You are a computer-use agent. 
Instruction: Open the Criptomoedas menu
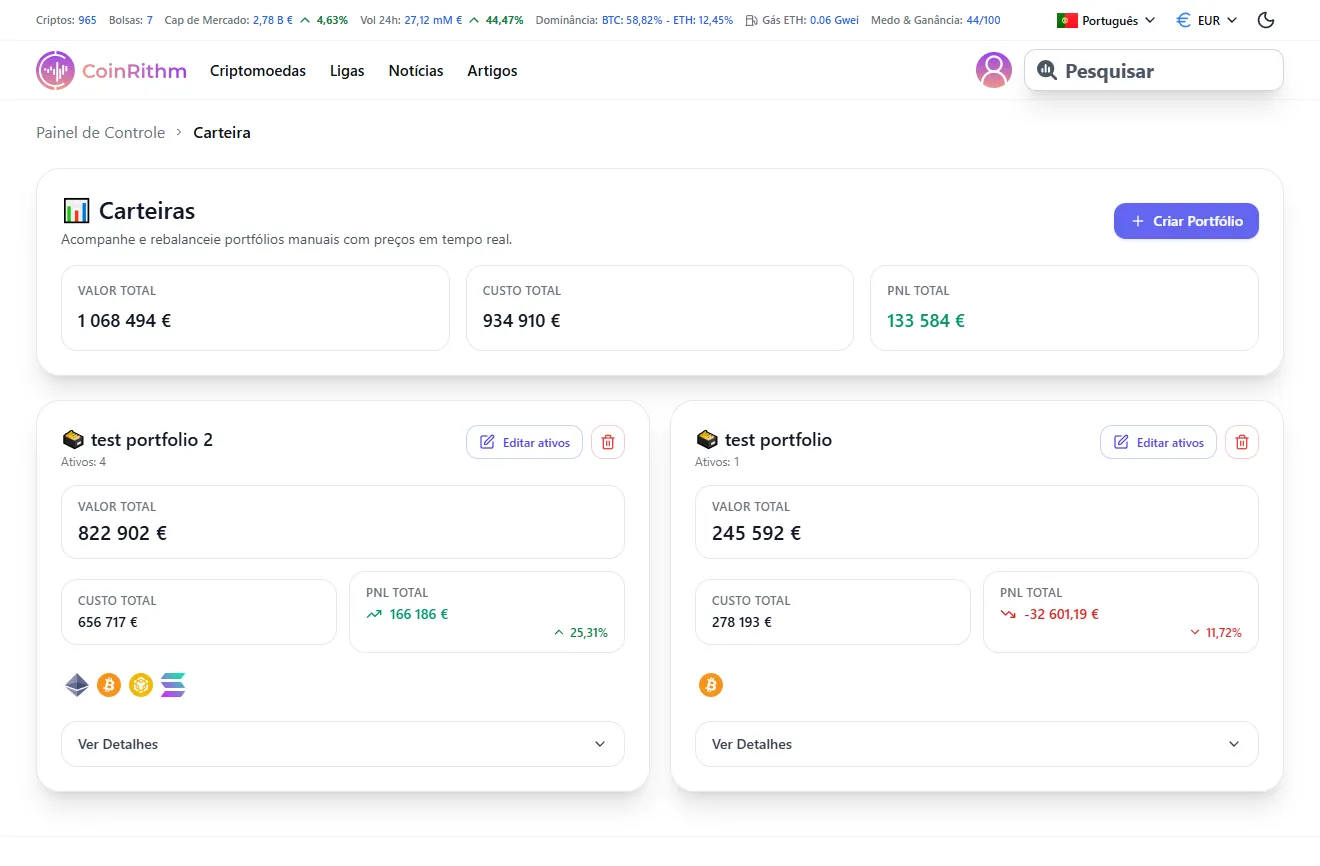coord(257,70)
